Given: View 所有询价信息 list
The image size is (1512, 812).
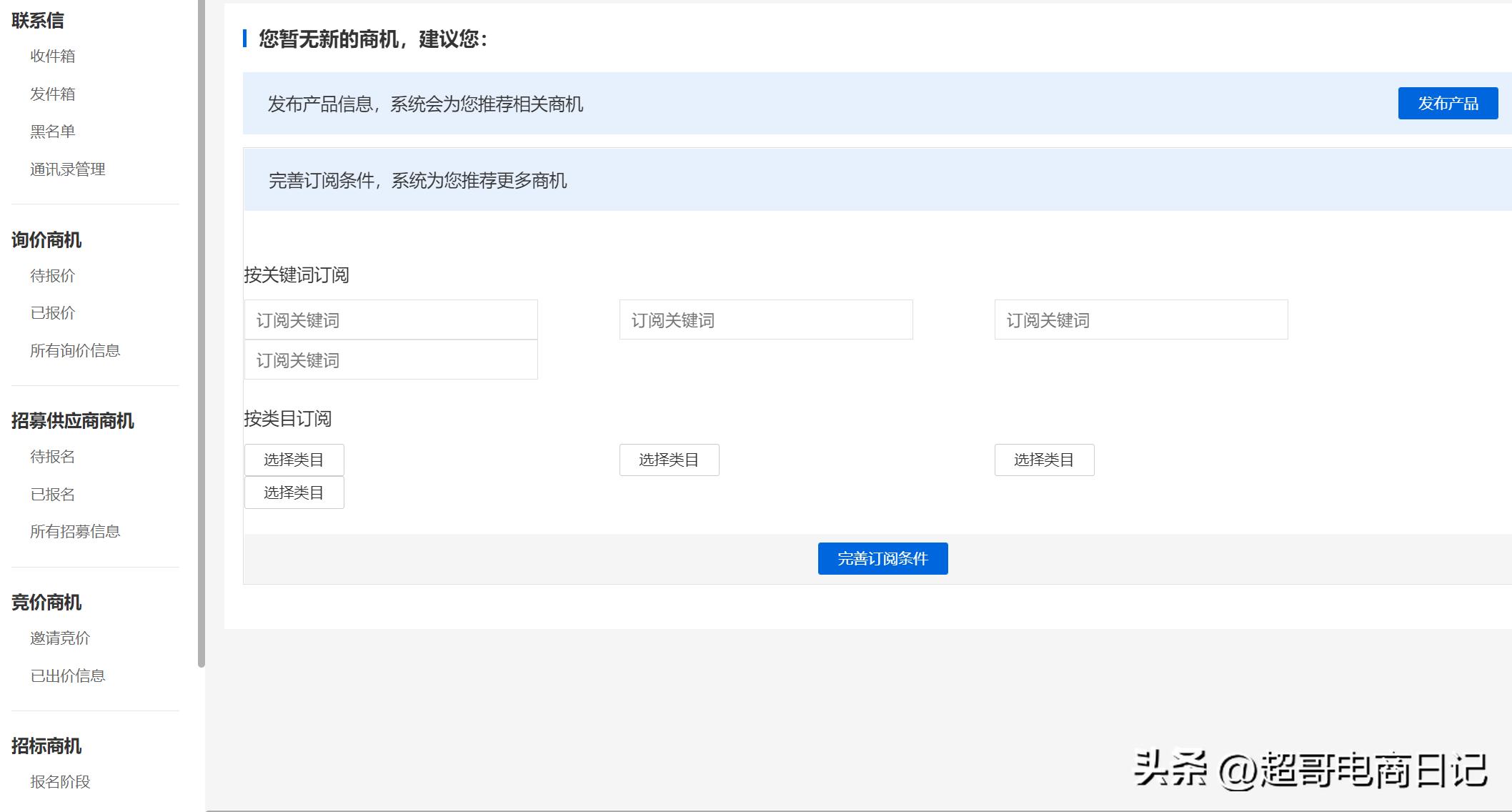Looking at the screenshot, I should pos(75,350).
